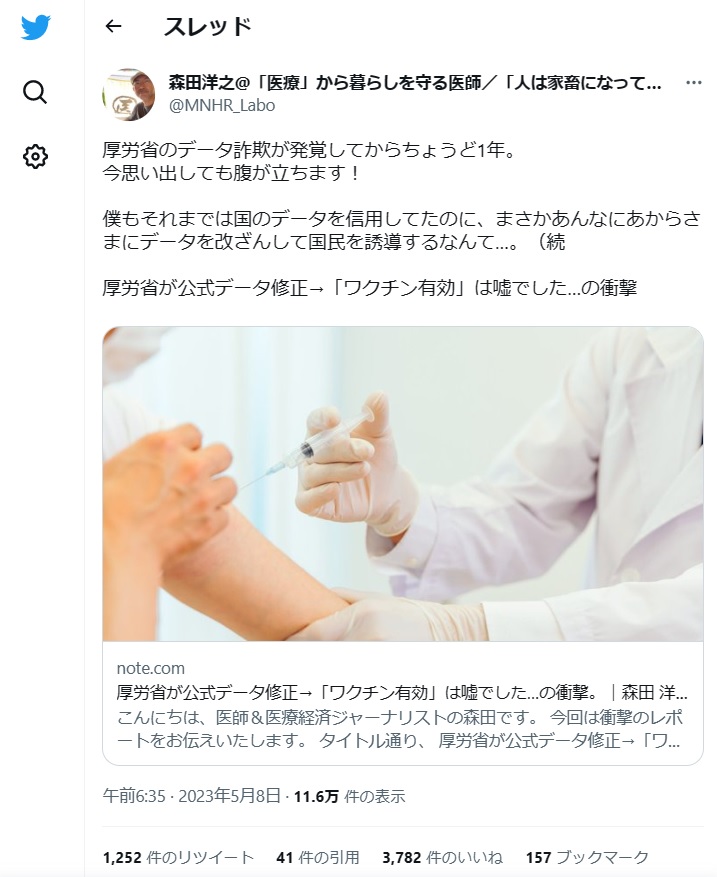Show the 3,782 件のいいね list
Viewport: 717px width, 877px height.
tap(442, 857)
